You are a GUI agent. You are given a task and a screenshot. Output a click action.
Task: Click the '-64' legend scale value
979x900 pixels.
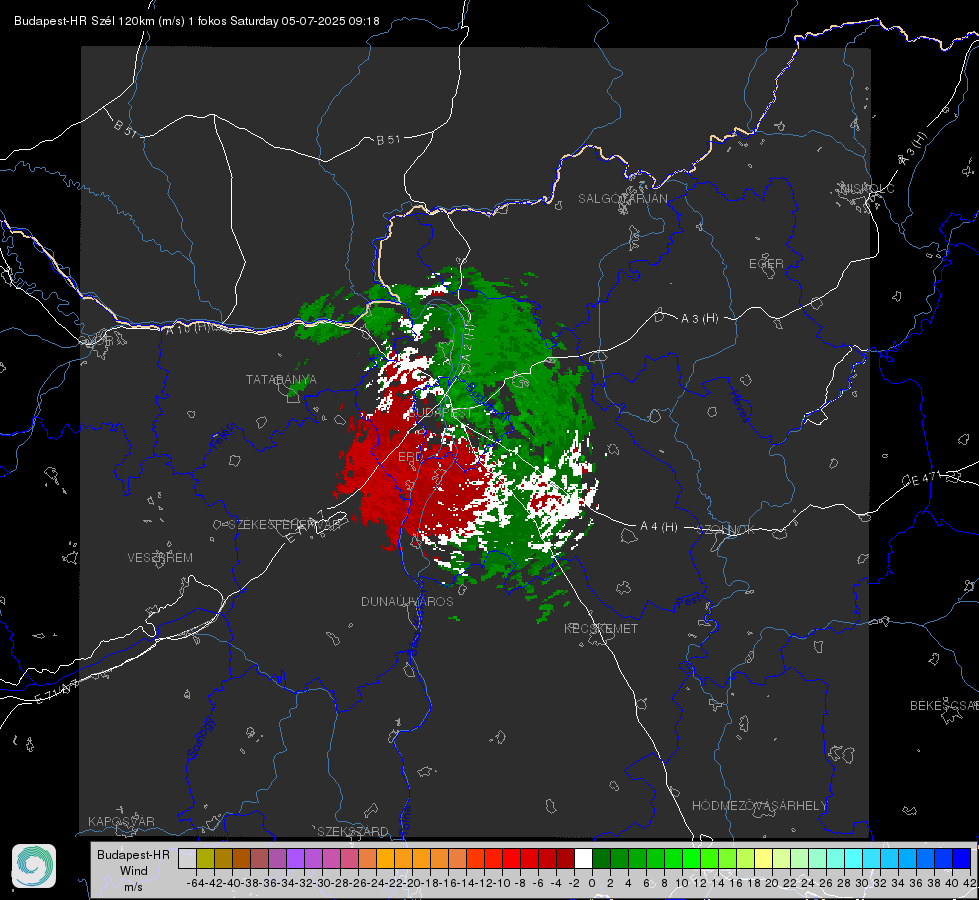click(195, 883)
